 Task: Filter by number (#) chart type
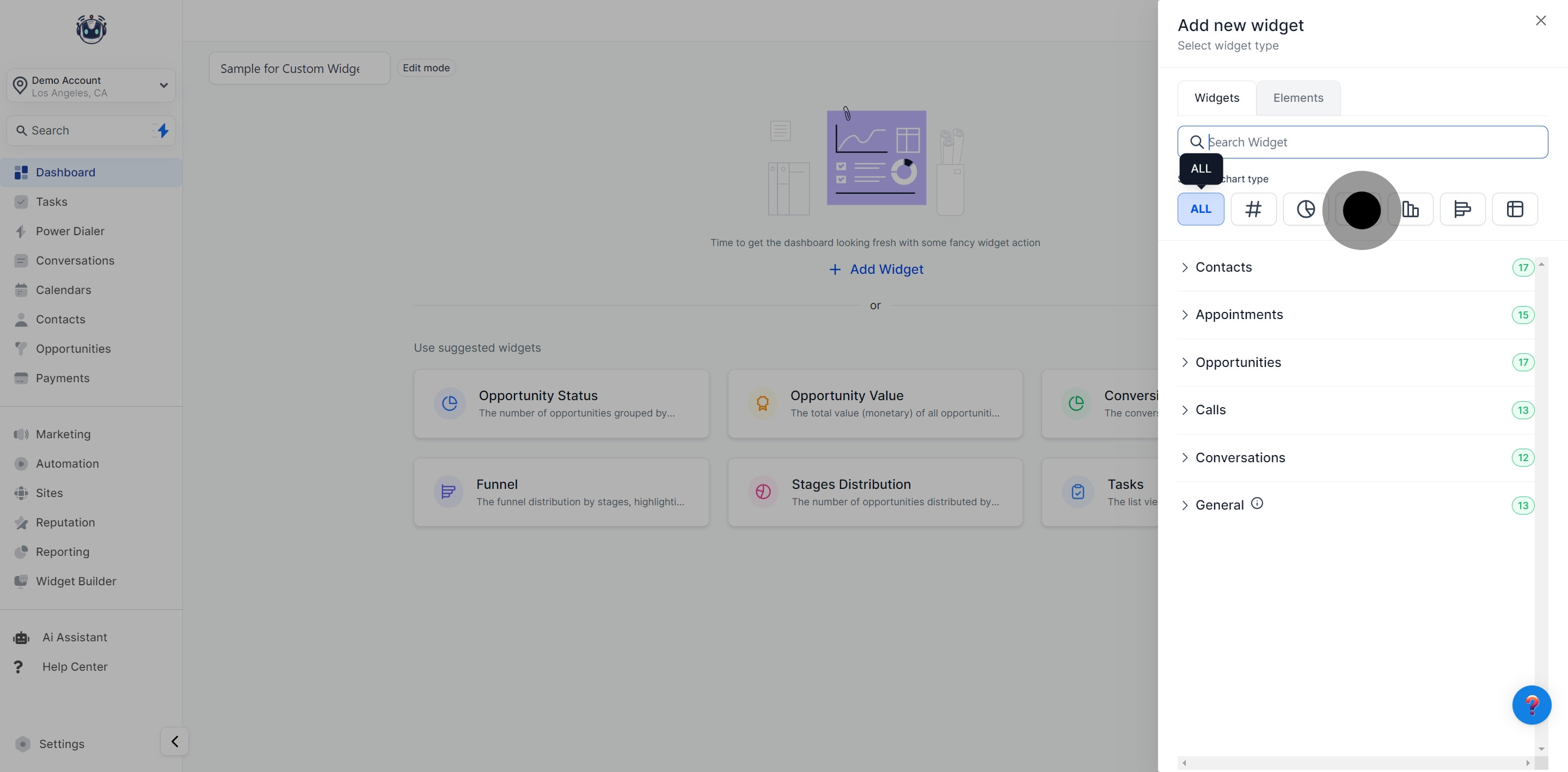pyautogui.click(x=1253, y=209)
